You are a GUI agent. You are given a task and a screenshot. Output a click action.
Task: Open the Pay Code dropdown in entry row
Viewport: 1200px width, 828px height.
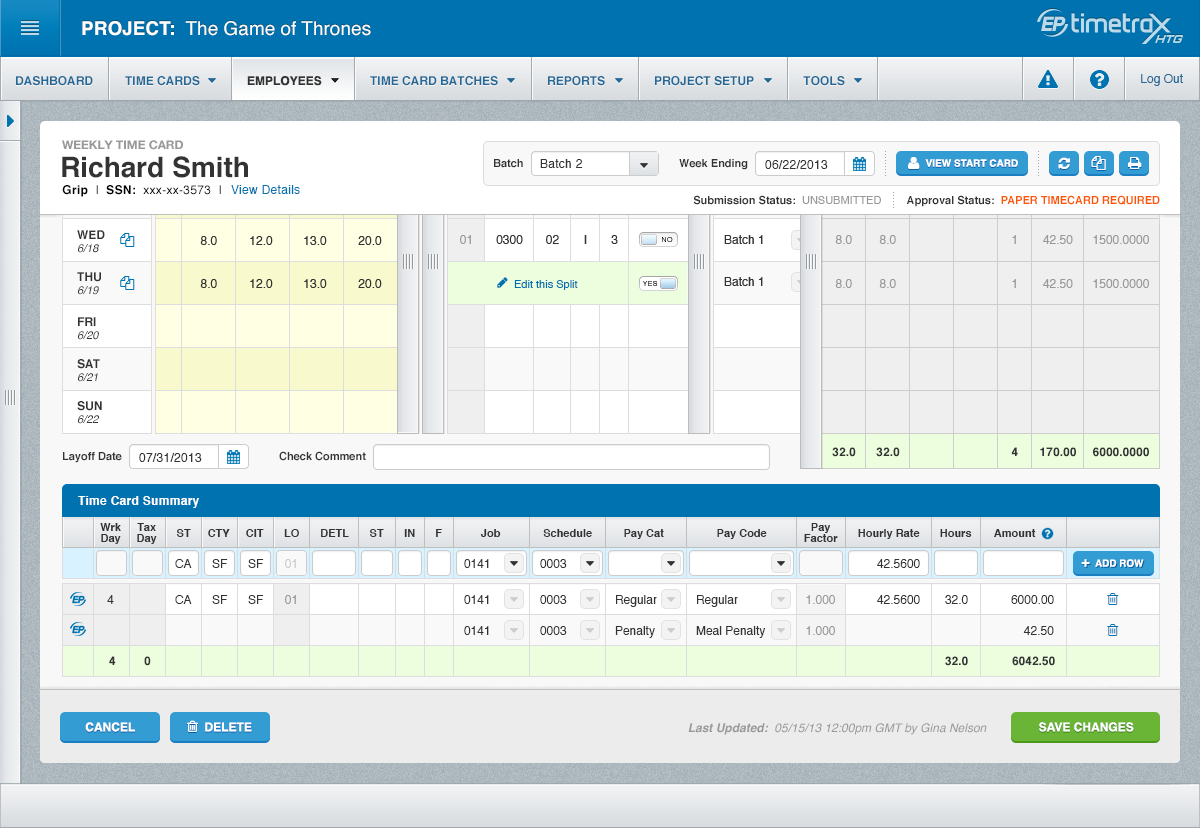point(780,564)
